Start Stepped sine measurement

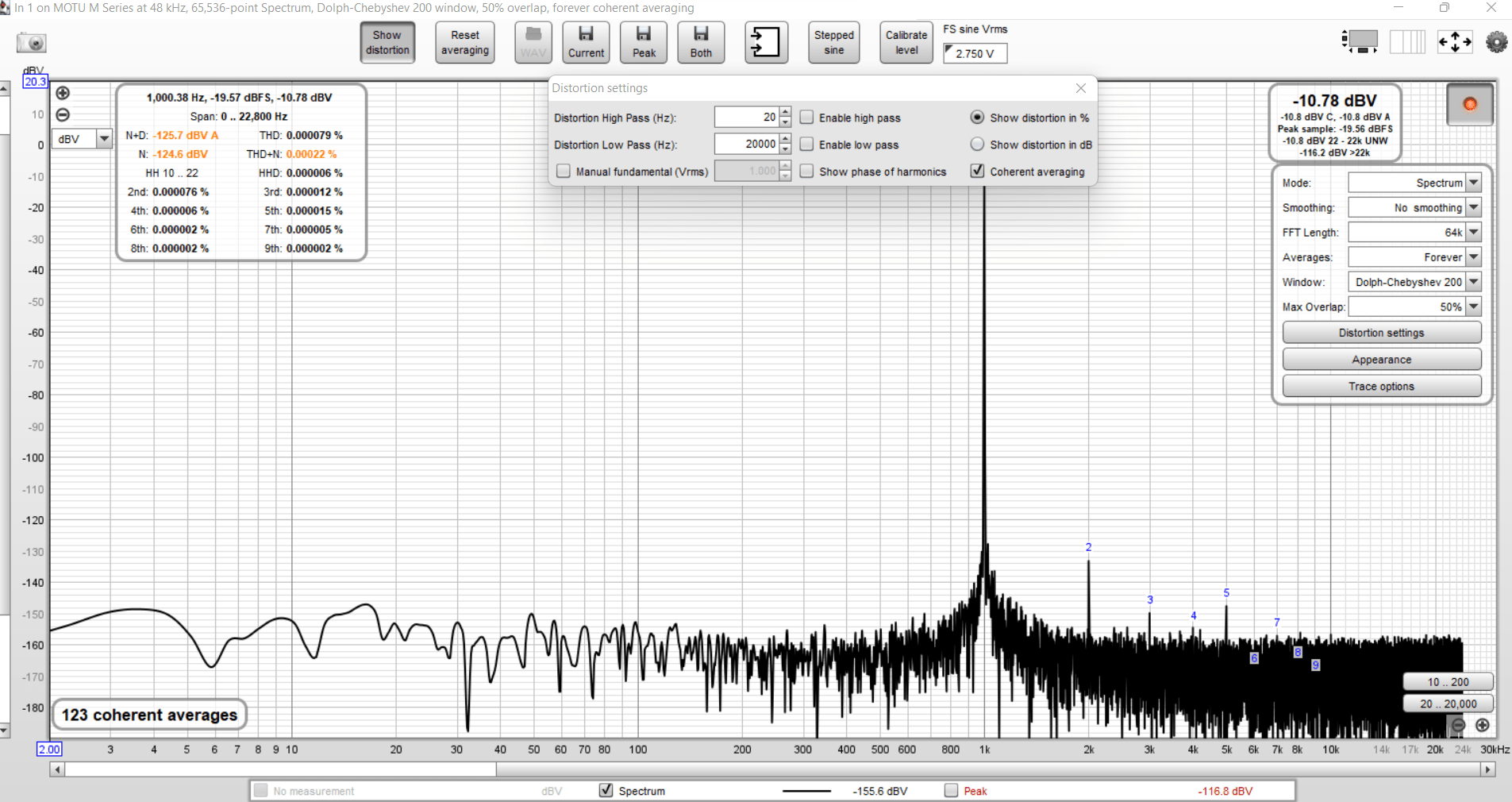click(x=833, y=42)
